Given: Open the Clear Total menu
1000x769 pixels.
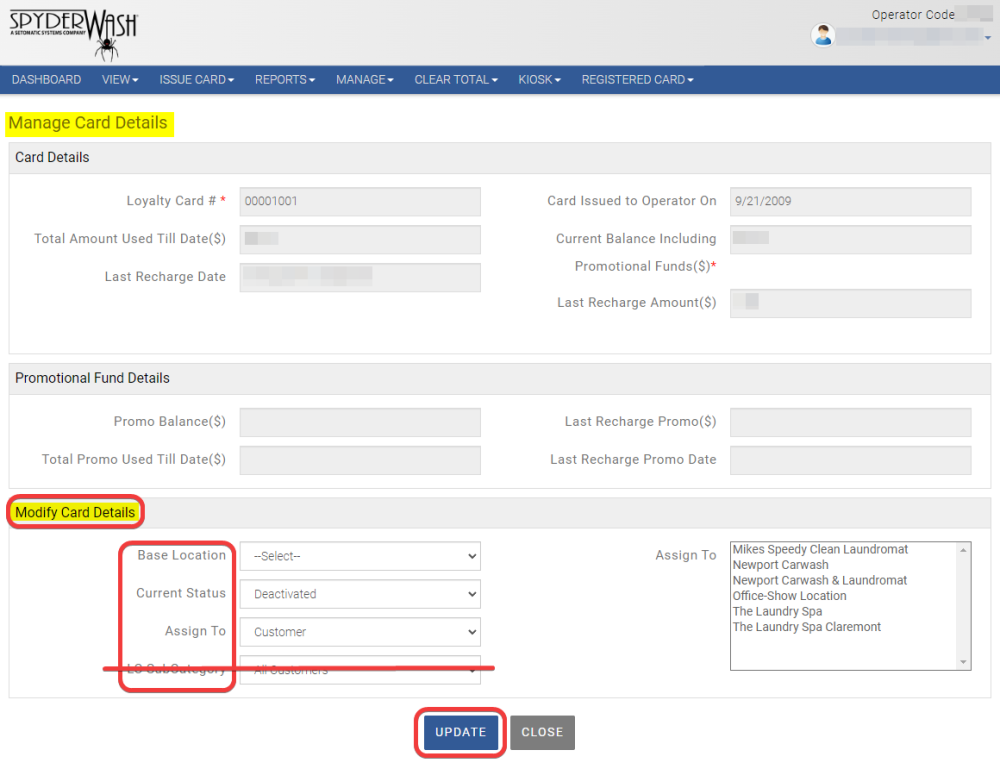Looking at the screenshot, I should 456,80.
